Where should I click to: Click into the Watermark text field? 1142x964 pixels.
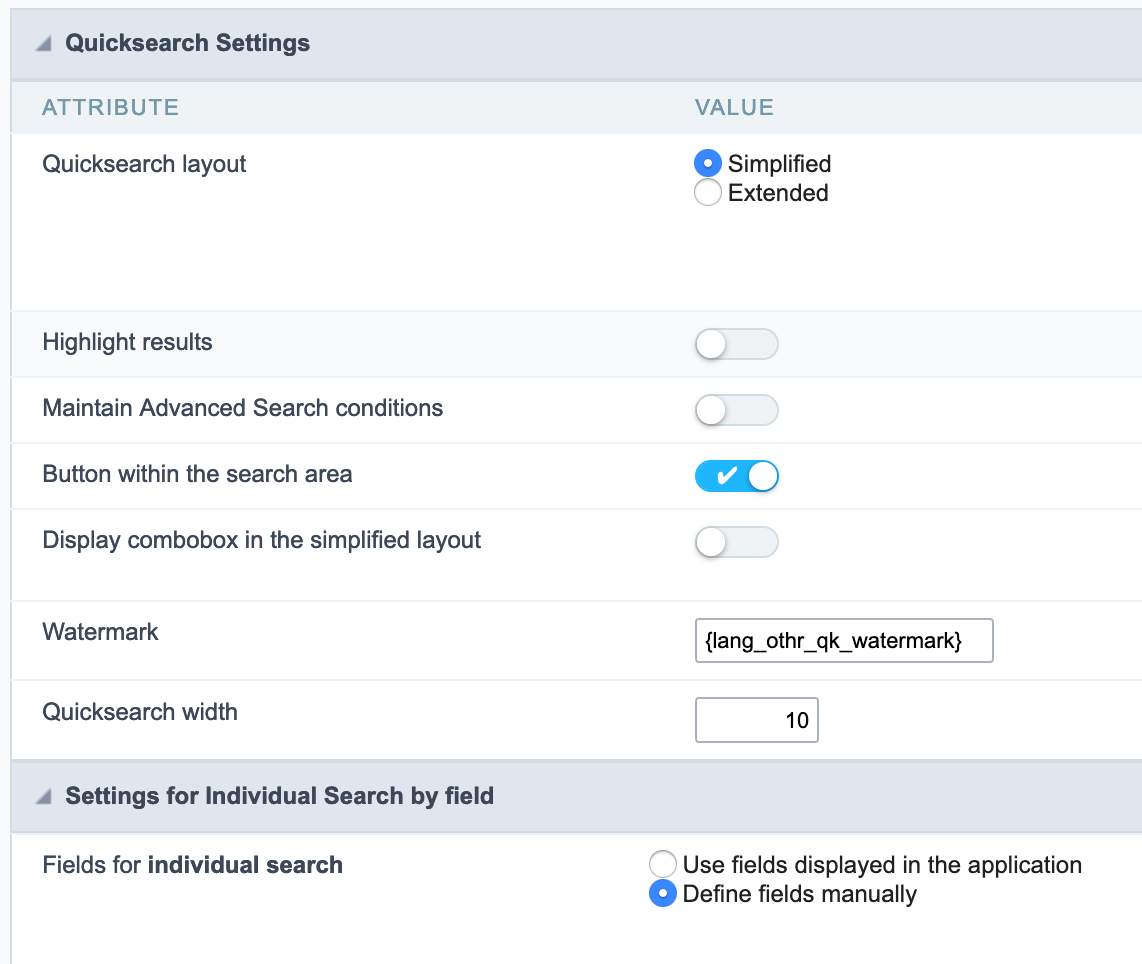[843, 641]
